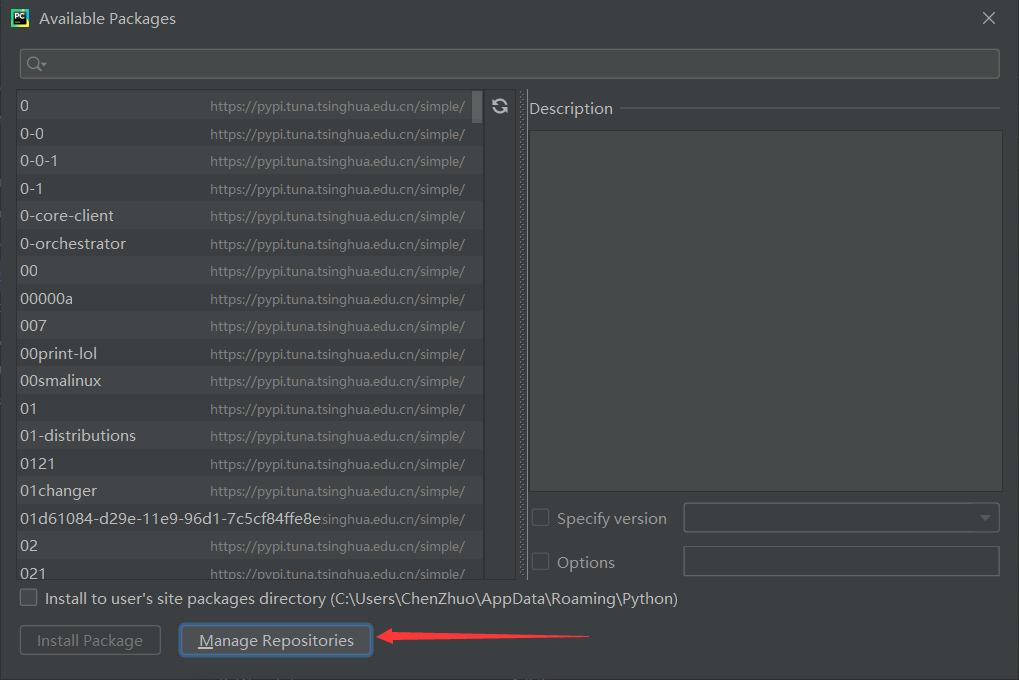Viewport: 1019px width, 680px height.
Task: Toggle install to user's site packages directory
Action: point(29,598)
